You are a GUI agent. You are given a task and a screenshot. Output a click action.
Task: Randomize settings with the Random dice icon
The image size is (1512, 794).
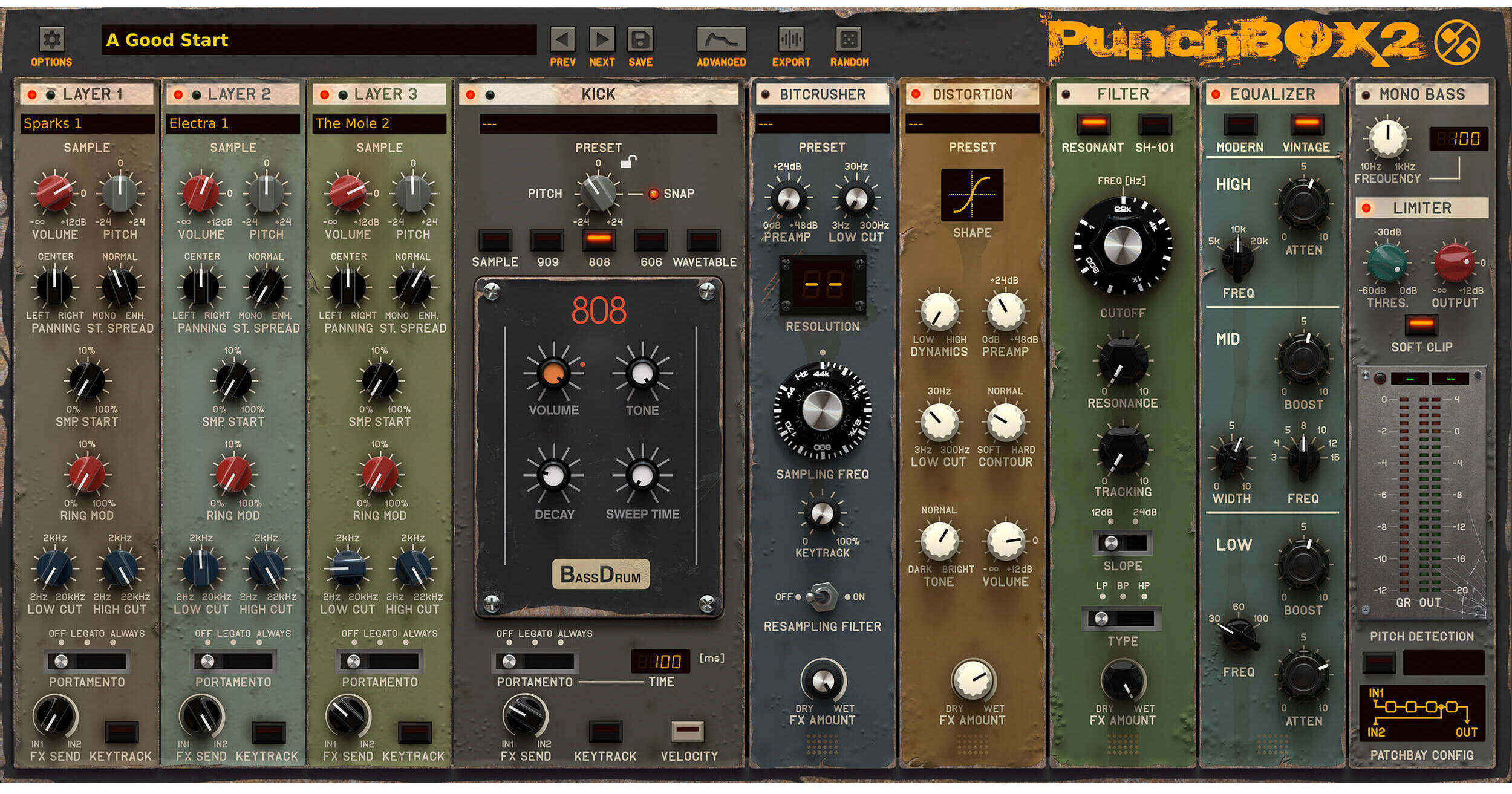click(x=849, y=40)
